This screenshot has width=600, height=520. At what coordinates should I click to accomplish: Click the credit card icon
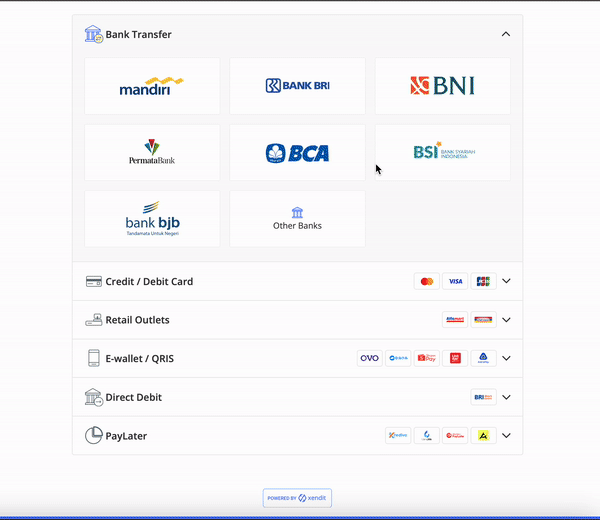(94, 282)
